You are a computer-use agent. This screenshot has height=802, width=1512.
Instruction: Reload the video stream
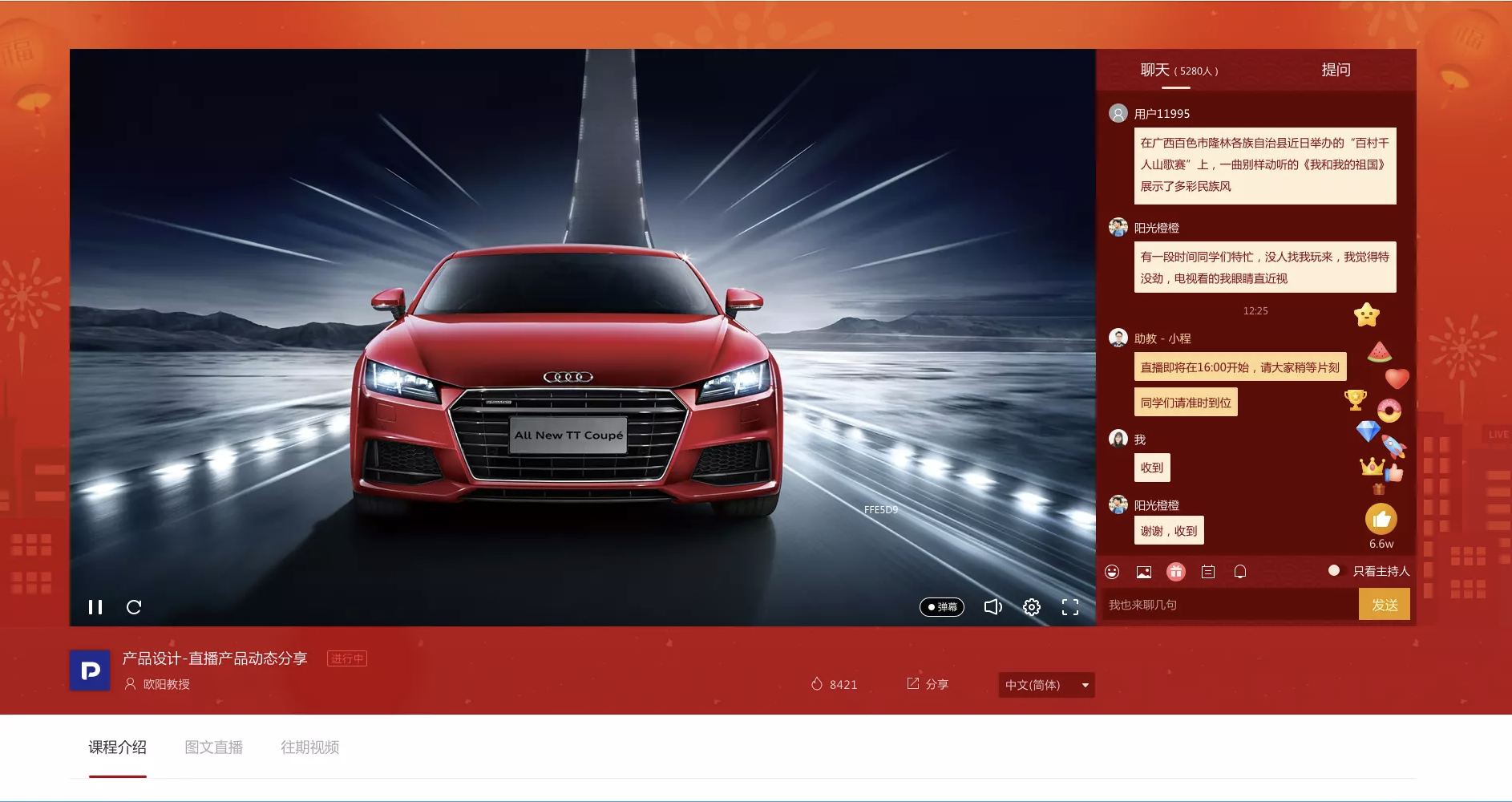pos(134,607)
